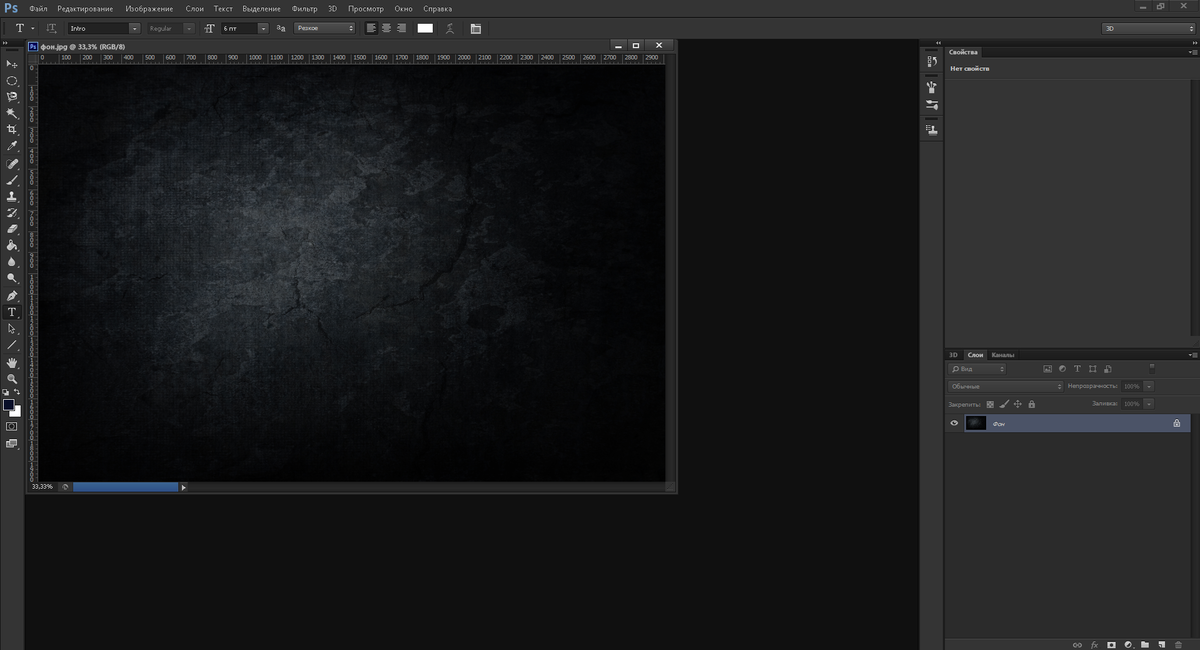The width and height of the screenshot is (1200, 650).
Task: Select the Paint Bucket tool
Action: 12,245
